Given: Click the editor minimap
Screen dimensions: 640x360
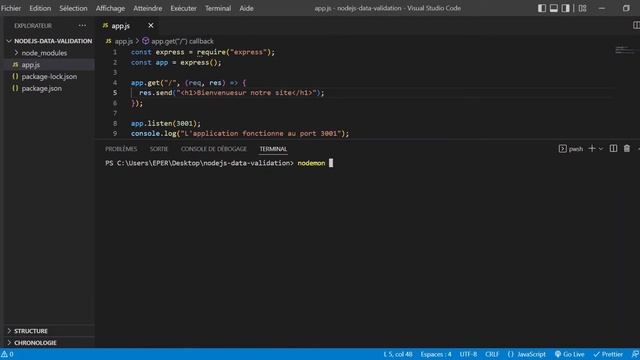Looking at the screenshot, I should click(x=624, y=51).
